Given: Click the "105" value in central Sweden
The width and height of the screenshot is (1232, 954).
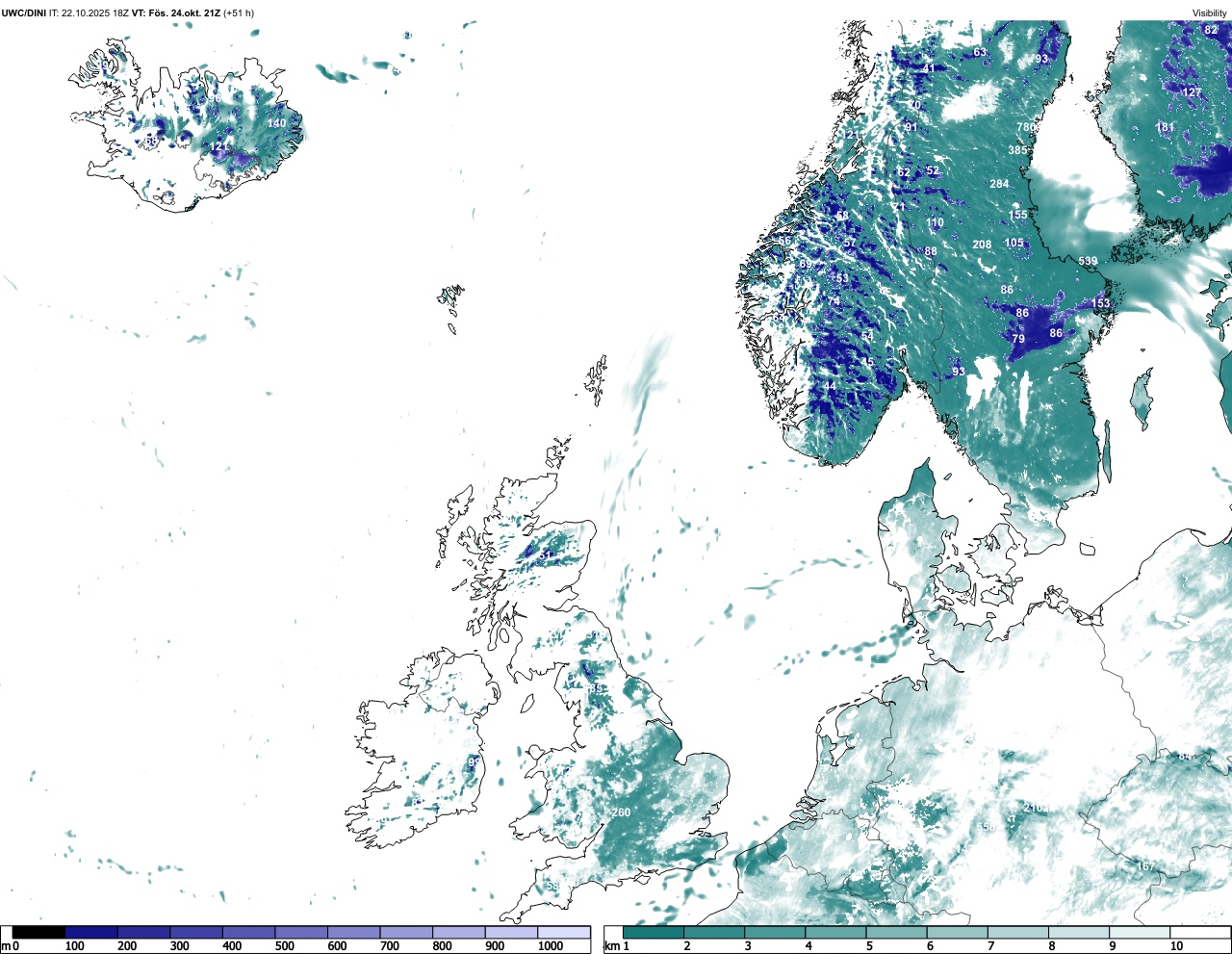Looking at the screenshot, I should [1014, 243].
